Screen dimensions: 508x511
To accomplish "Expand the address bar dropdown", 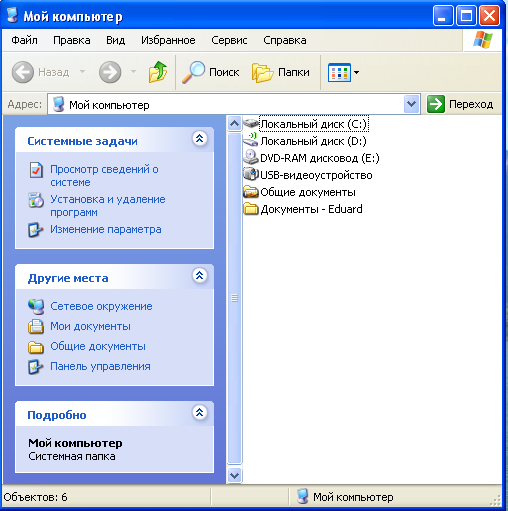I will (x=411, y=104).
